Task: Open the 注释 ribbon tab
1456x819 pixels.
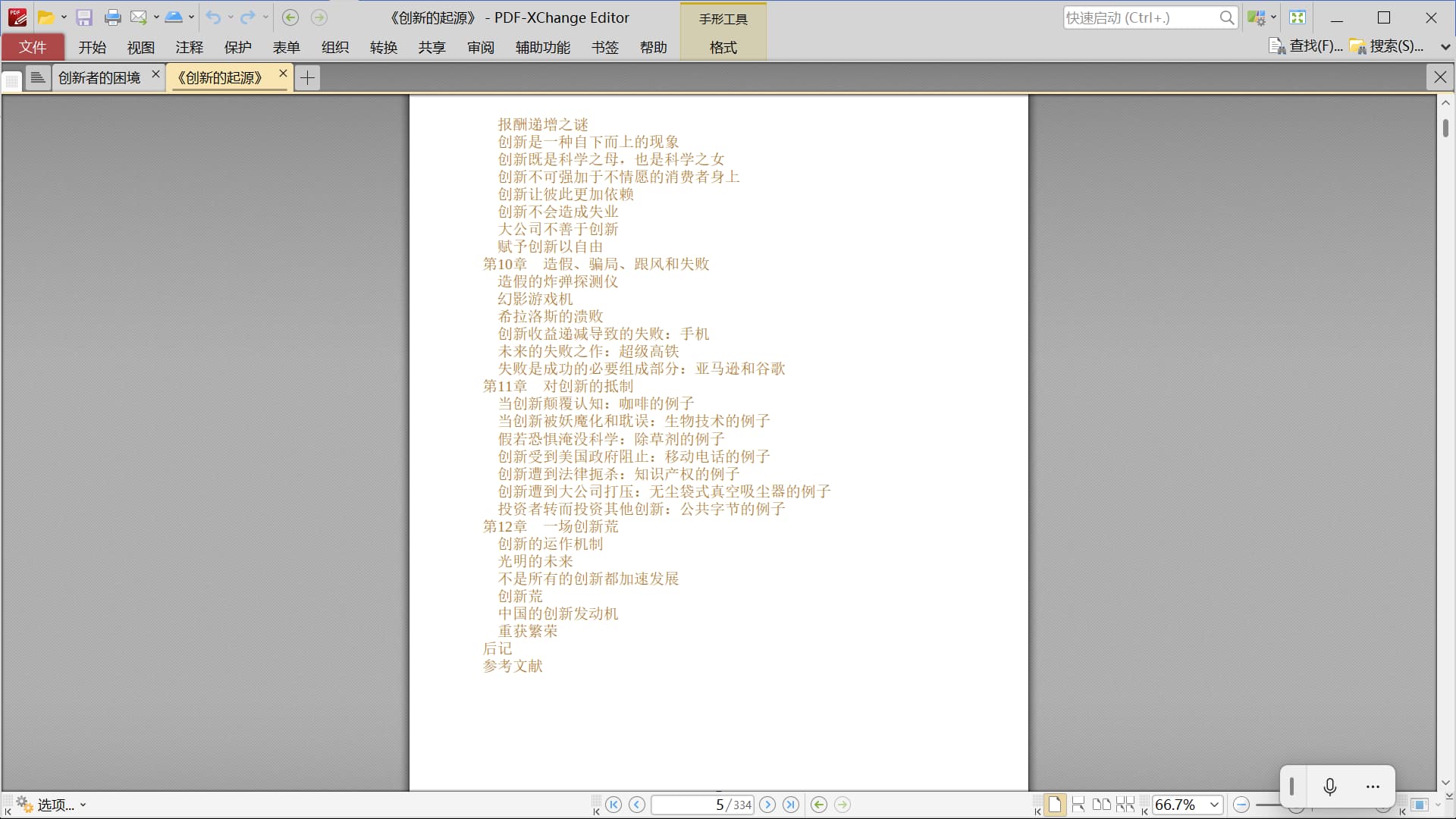Action: pyautogui.click(x=189, y=47)
